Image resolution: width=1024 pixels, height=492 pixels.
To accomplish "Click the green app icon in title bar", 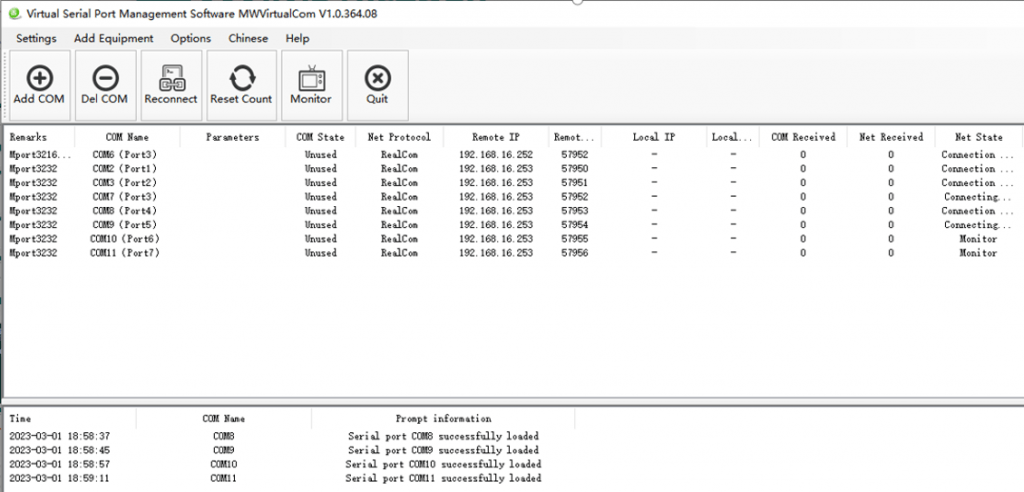I will pyautogui.click(x=15, y=13).
